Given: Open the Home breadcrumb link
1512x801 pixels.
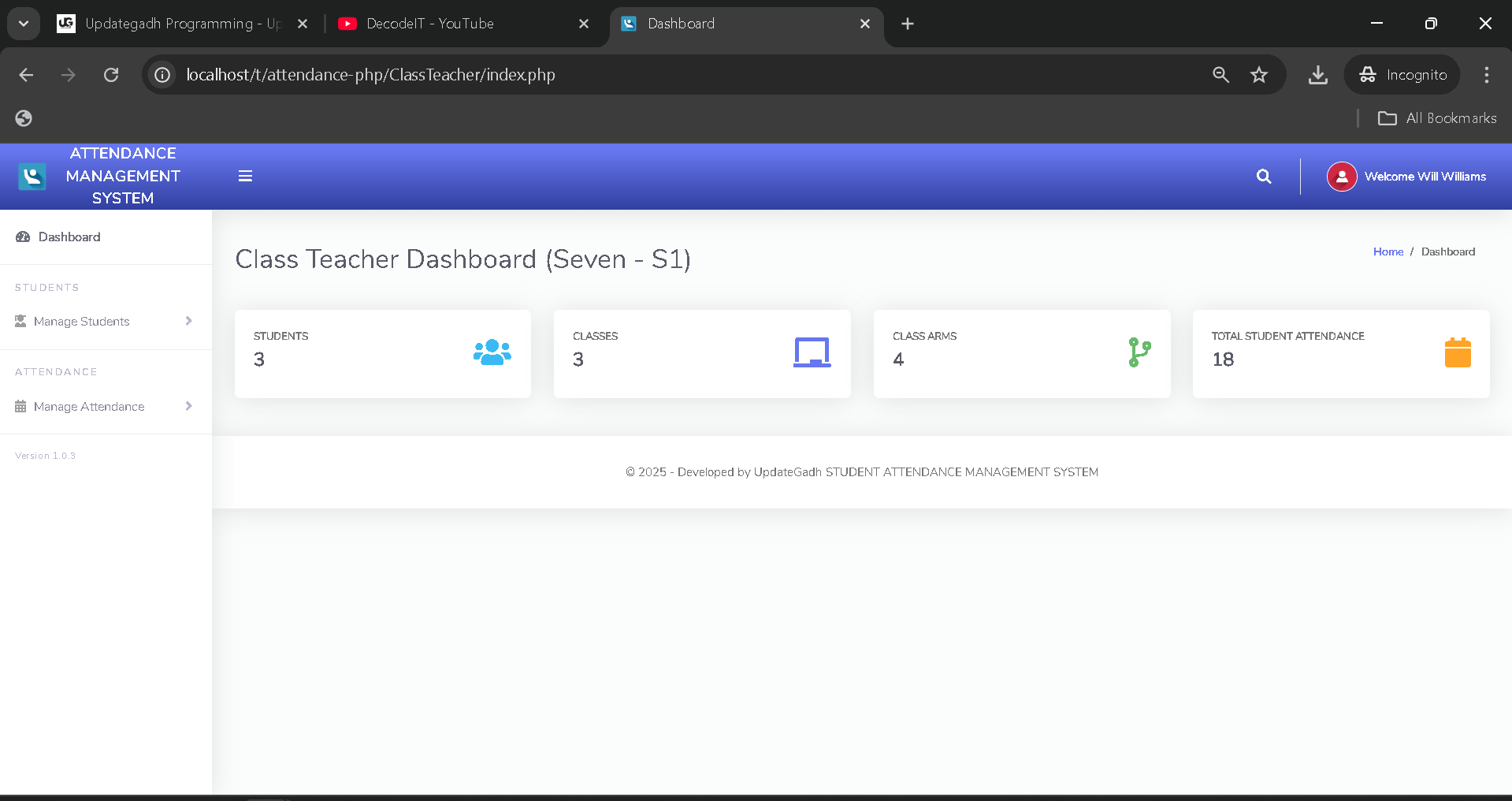Looking at the screenshot, I should tap(1388, 251).
